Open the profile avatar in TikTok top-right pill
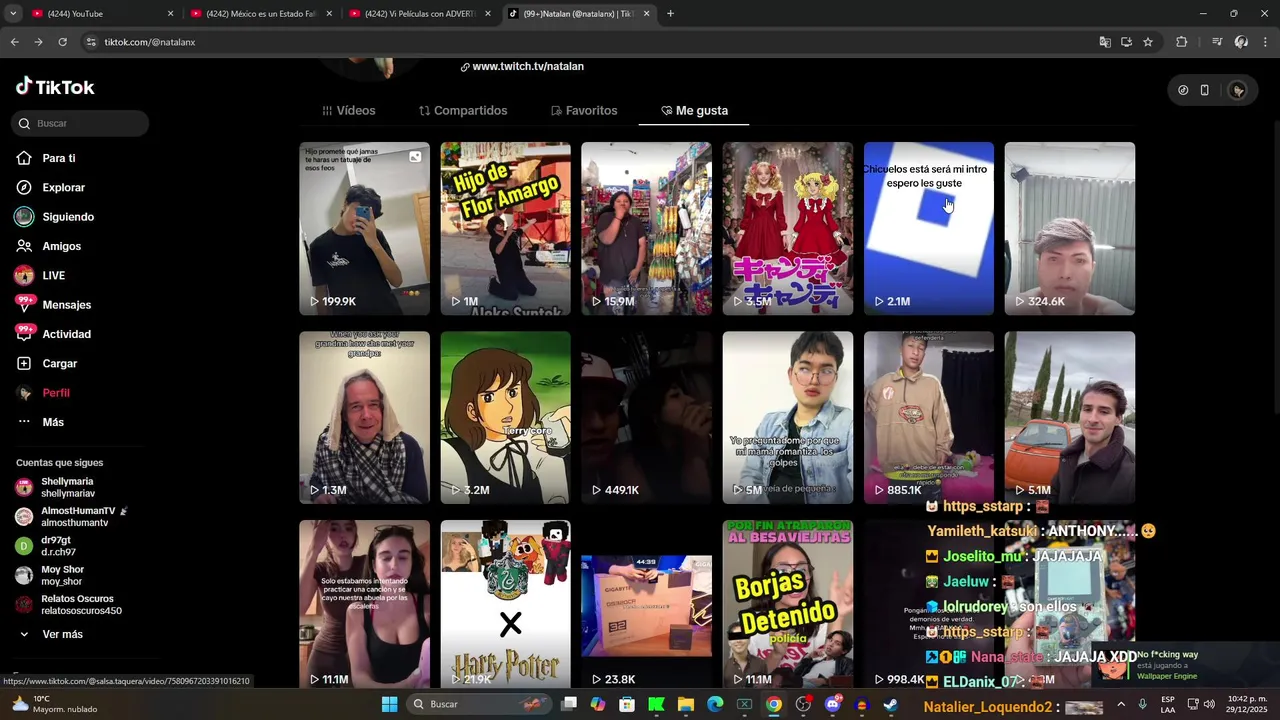 tap(1238, 90)
